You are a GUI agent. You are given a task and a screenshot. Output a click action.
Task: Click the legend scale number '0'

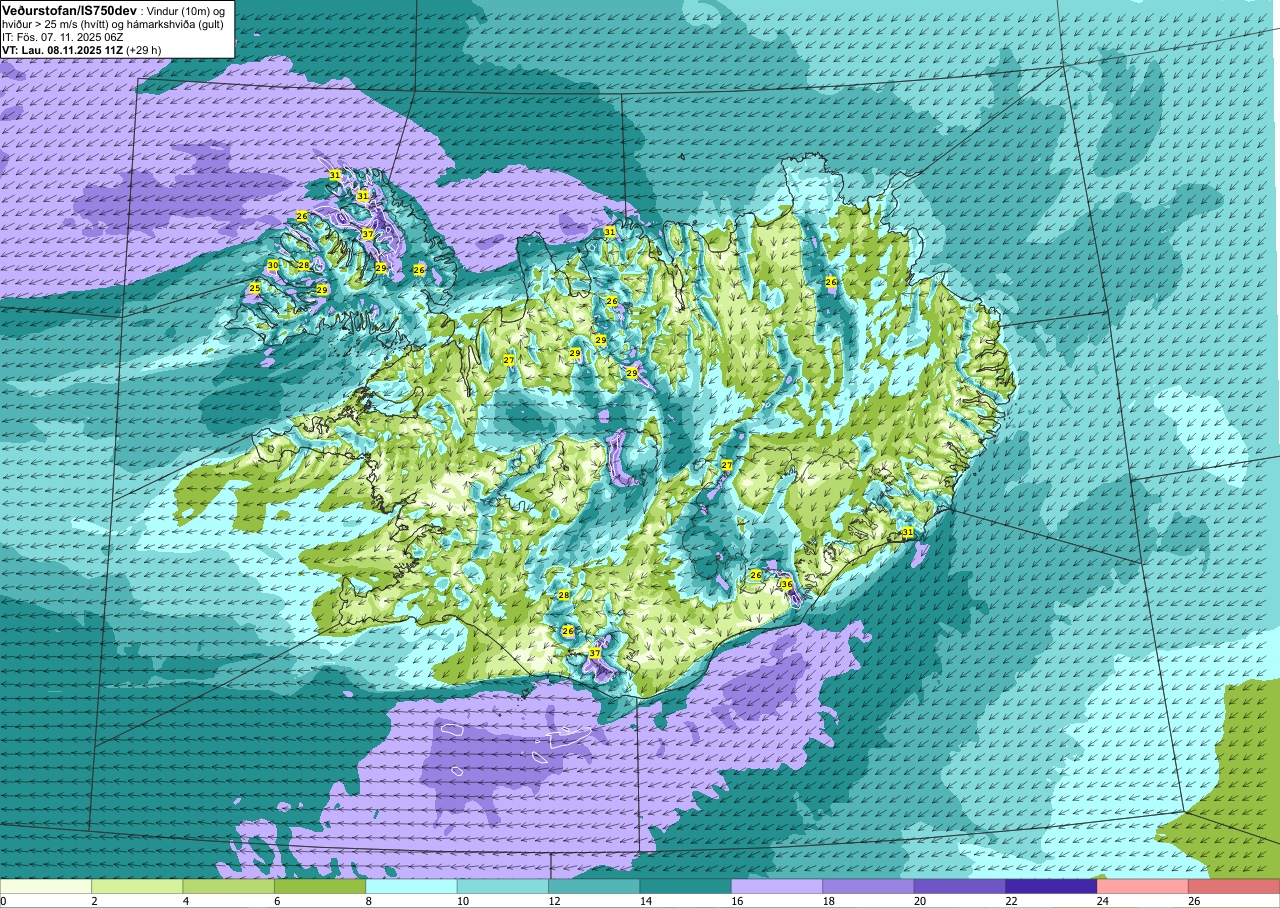(x=3, y=901)
